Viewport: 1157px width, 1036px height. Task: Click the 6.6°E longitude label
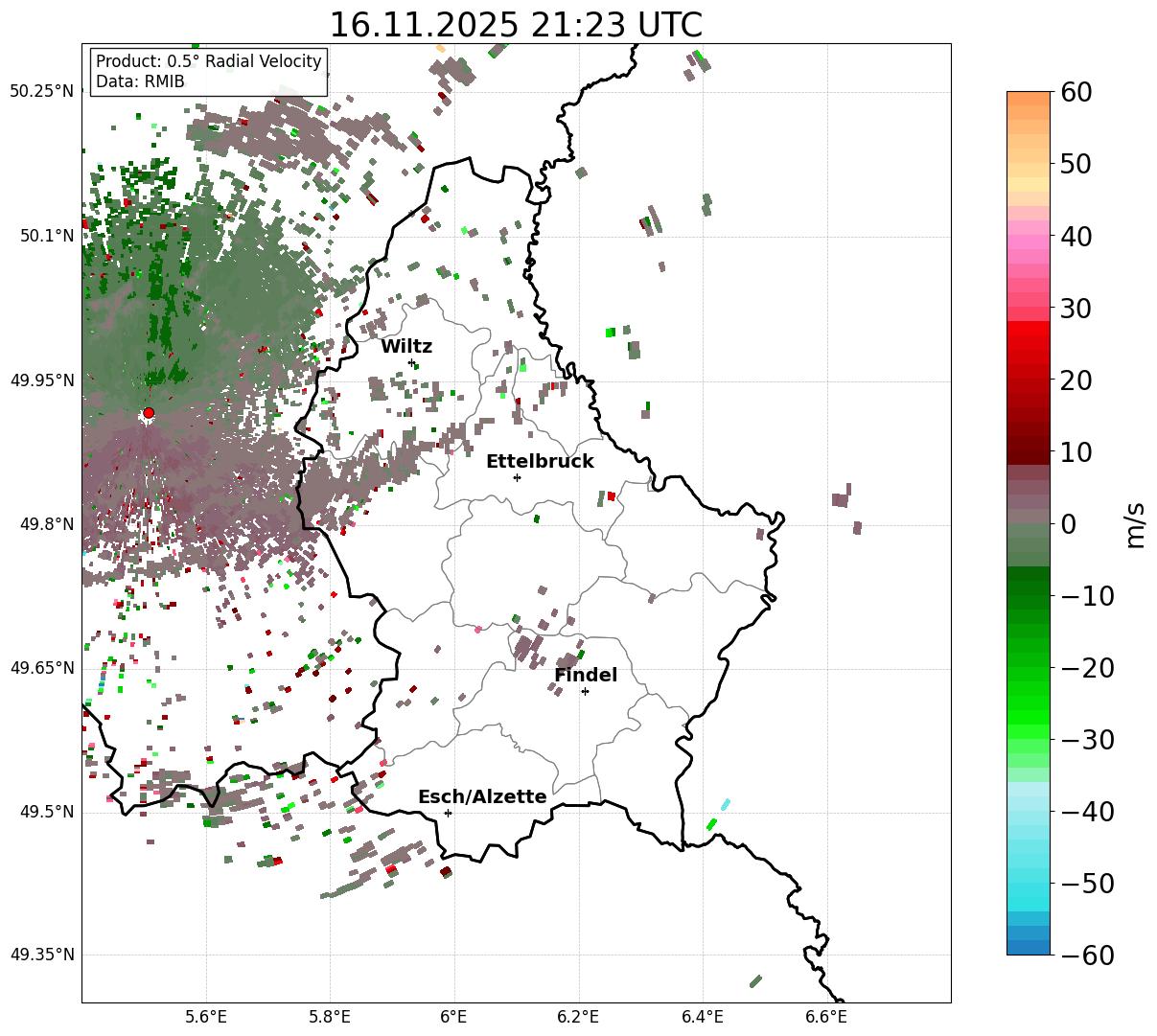826,1018
